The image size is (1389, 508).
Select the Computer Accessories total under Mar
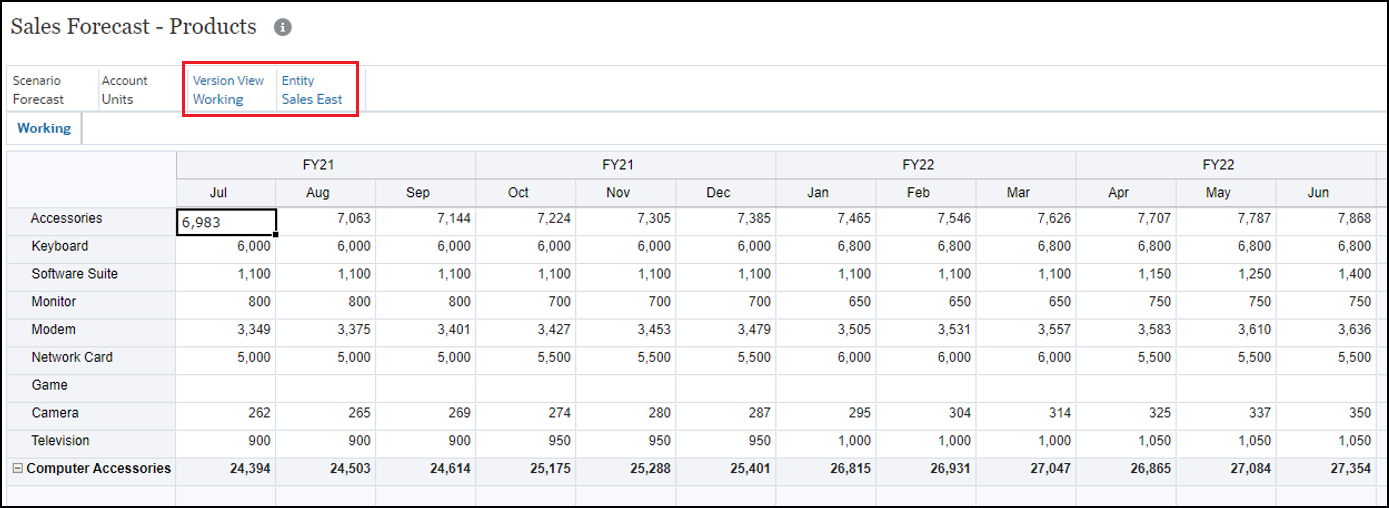click(1026, 469)
